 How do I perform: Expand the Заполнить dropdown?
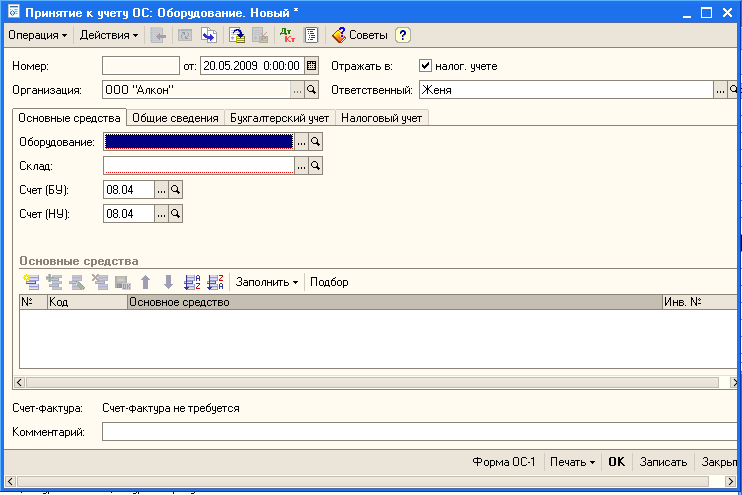click(267, 282)
